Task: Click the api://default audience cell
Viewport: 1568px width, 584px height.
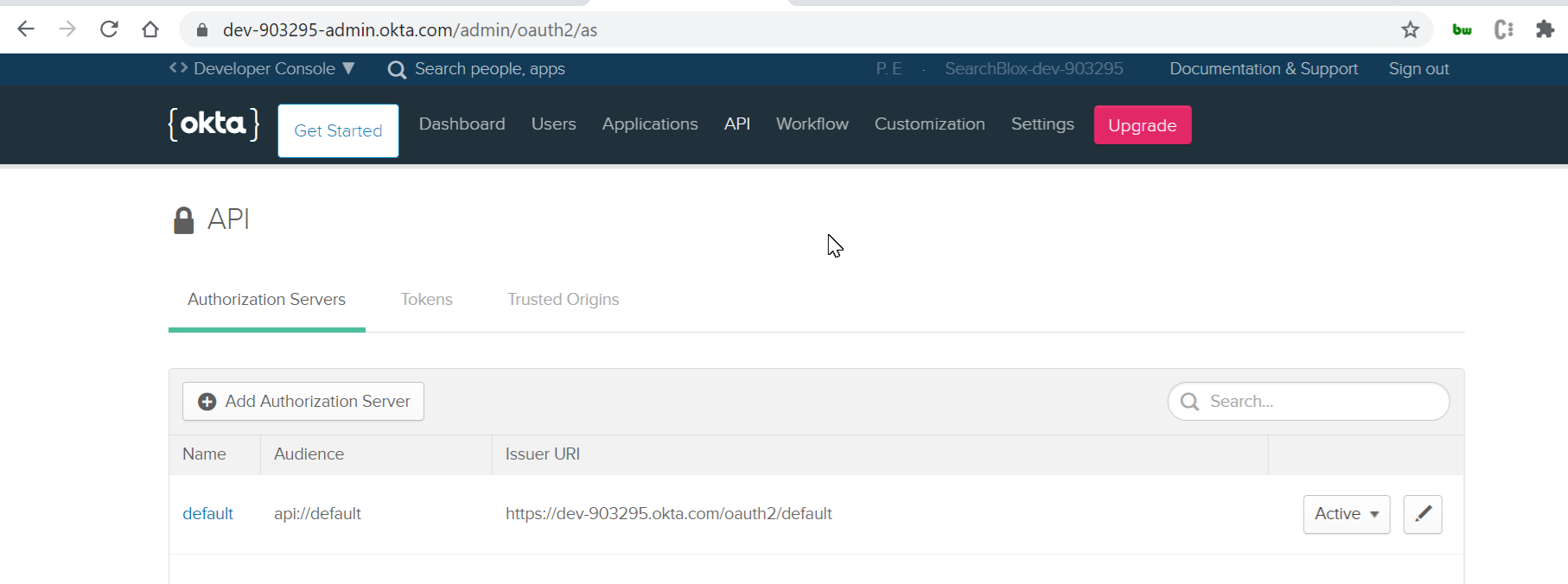Action: [317, 514]
